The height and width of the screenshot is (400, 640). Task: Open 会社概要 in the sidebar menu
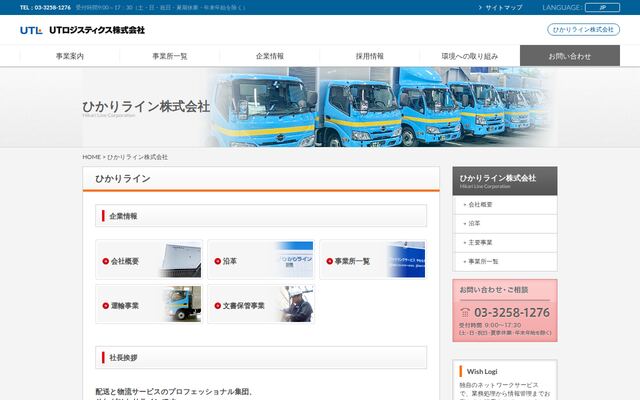tap(505, 205)
